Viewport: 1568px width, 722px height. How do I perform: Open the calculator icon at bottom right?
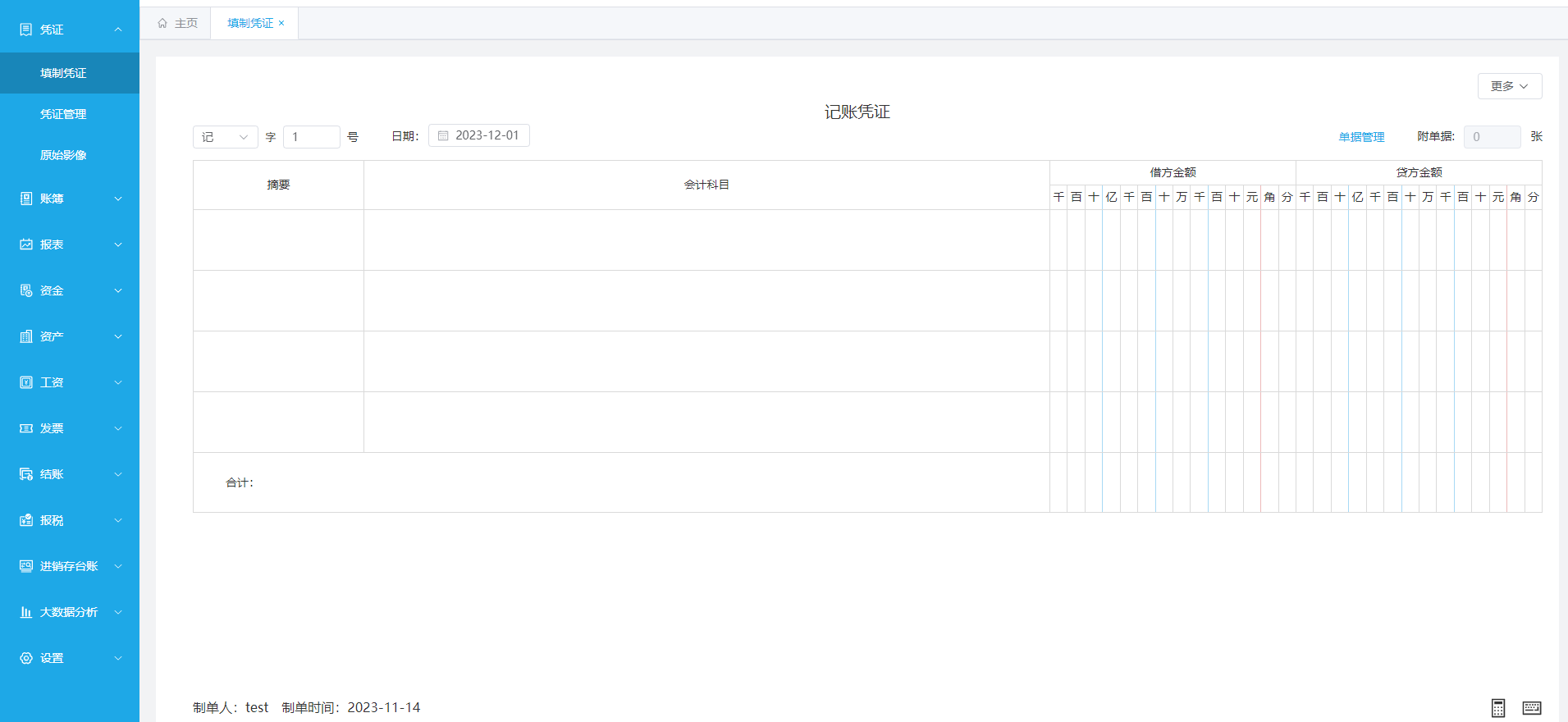(1498, 708)
